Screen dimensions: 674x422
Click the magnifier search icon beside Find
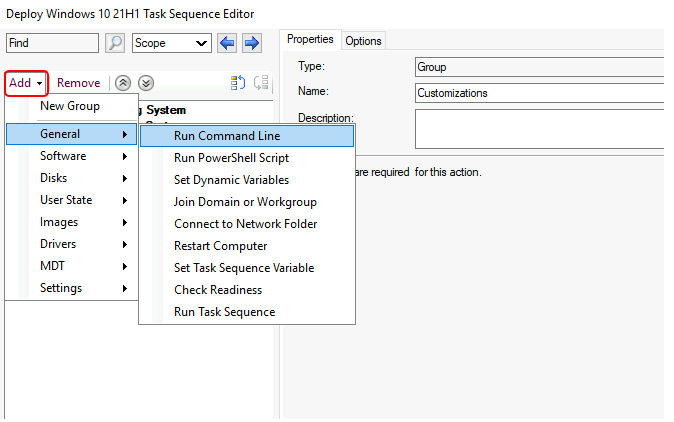(x=115, y=43)
